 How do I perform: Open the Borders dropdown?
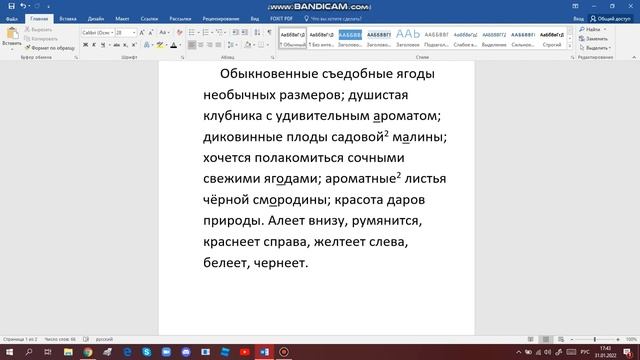[x=267, y=45]
